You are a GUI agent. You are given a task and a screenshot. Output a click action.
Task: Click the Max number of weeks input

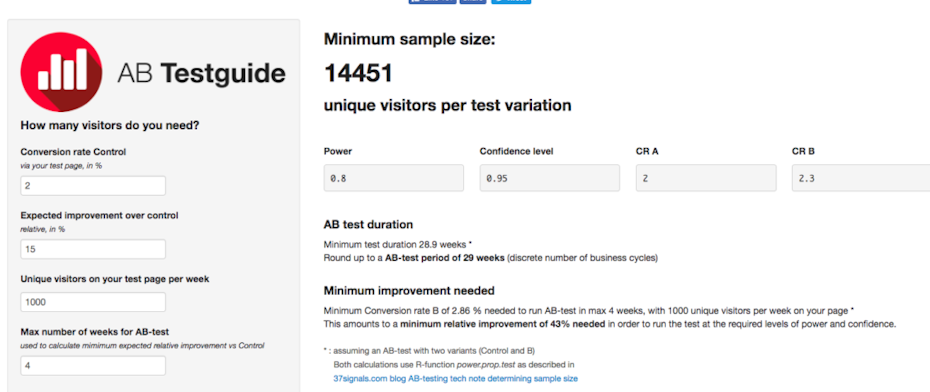point(93,365)
